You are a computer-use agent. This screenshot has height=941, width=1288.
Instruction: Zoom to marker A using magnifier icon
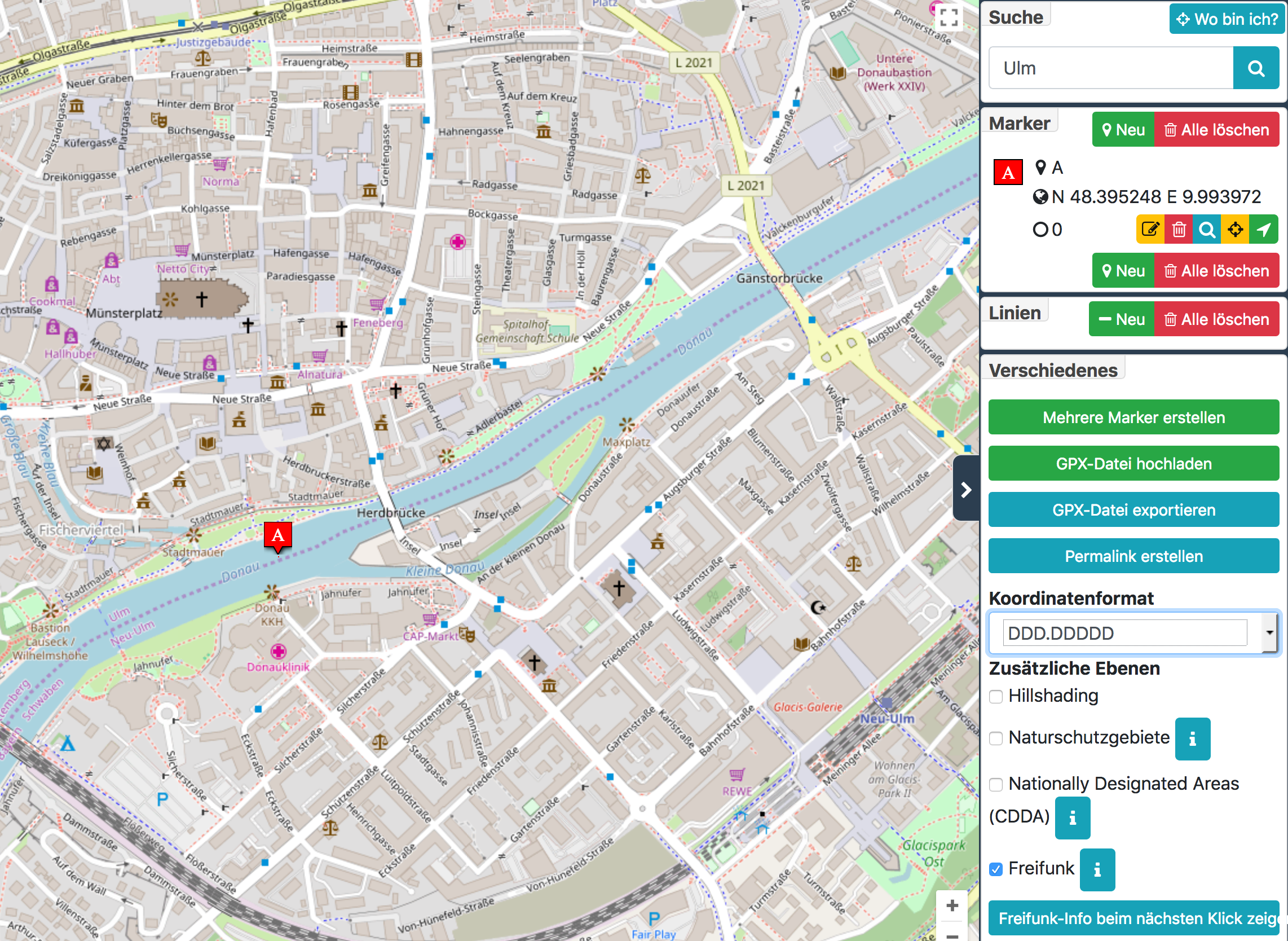pos(1207,230)
